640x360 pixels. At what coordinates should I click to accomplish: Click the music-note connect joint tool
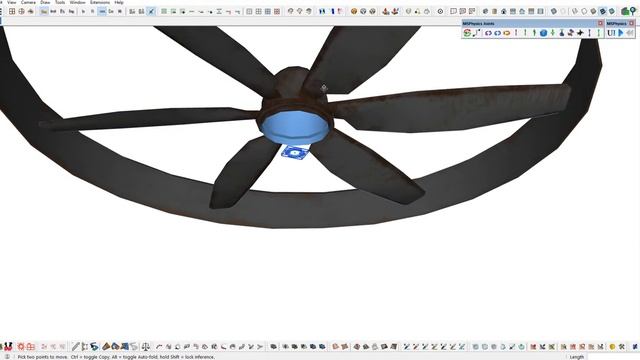click(x=477, y=33)
